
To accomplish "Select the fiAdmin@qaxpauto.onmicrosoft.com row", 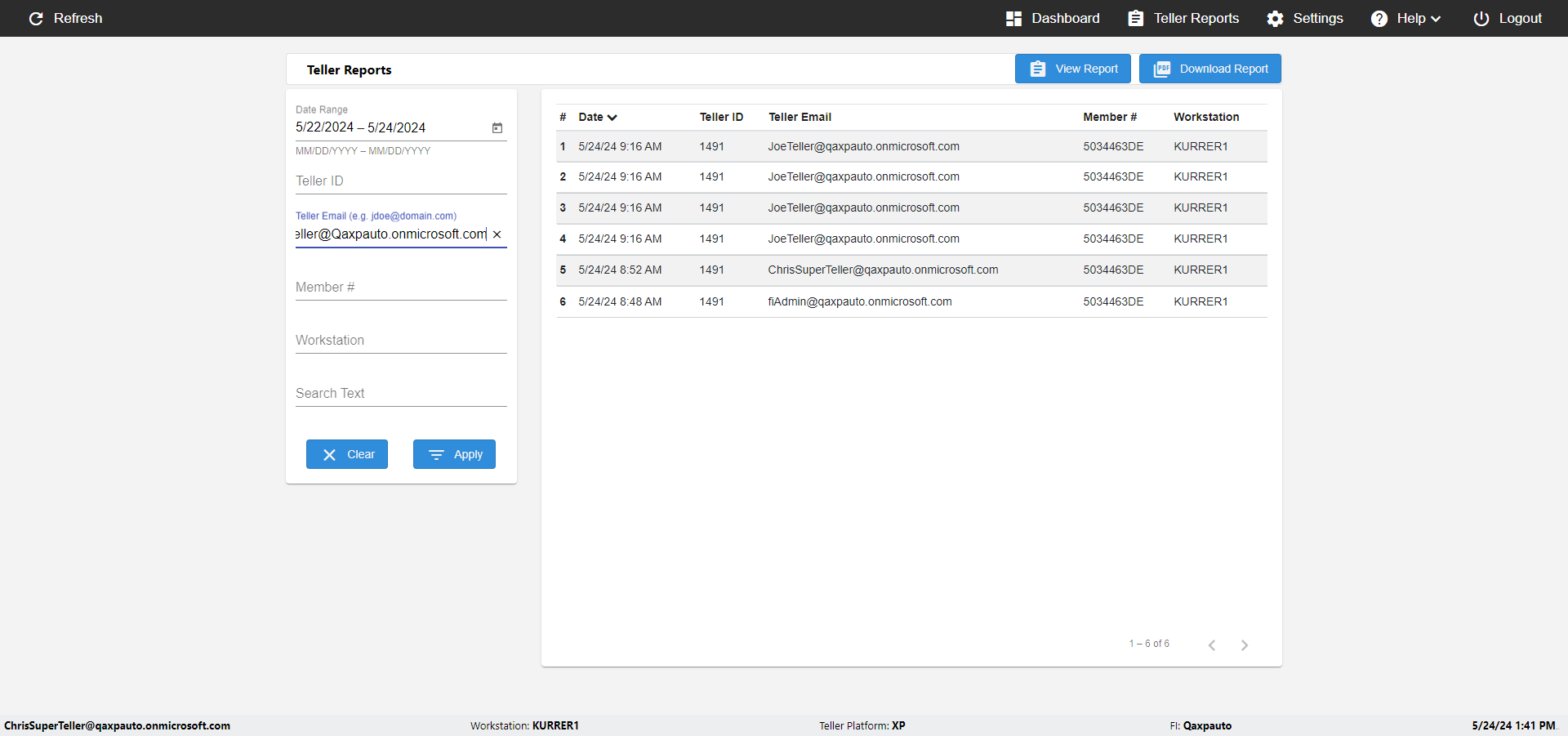I will click(x=911, y=301).
